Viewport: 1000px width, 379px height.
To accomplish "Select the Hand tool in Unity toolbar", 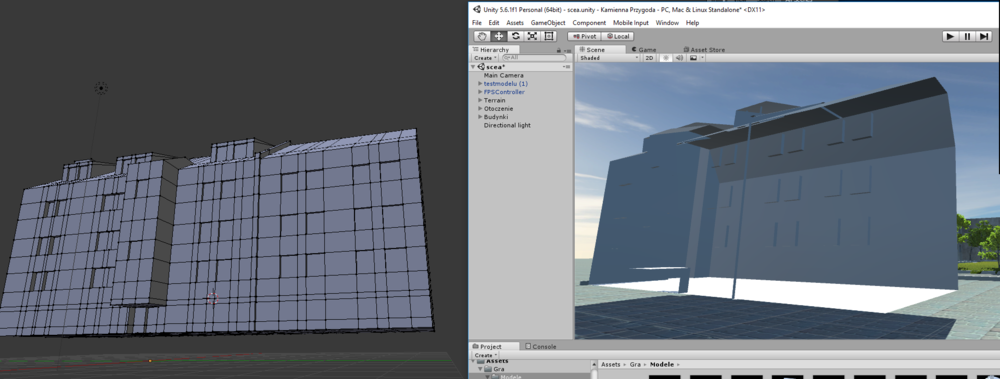I will coord(482,36).
